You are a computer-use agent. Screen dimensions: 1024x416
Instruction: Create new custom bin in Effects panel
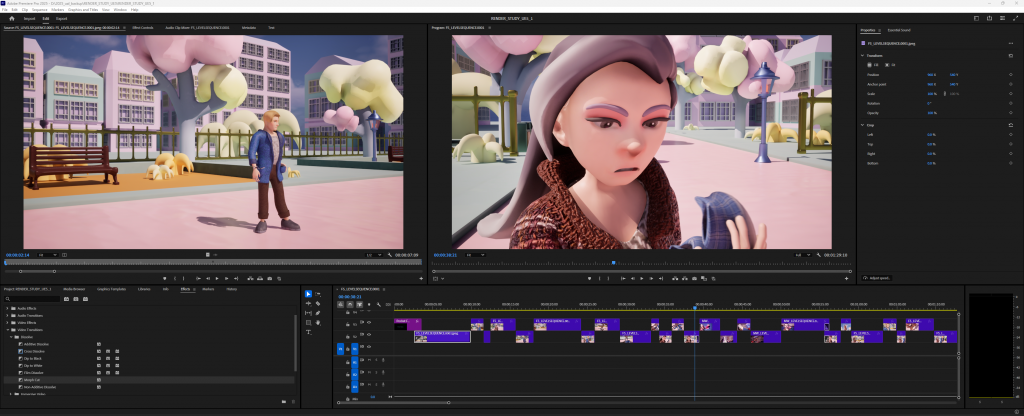tap(283, 401)
